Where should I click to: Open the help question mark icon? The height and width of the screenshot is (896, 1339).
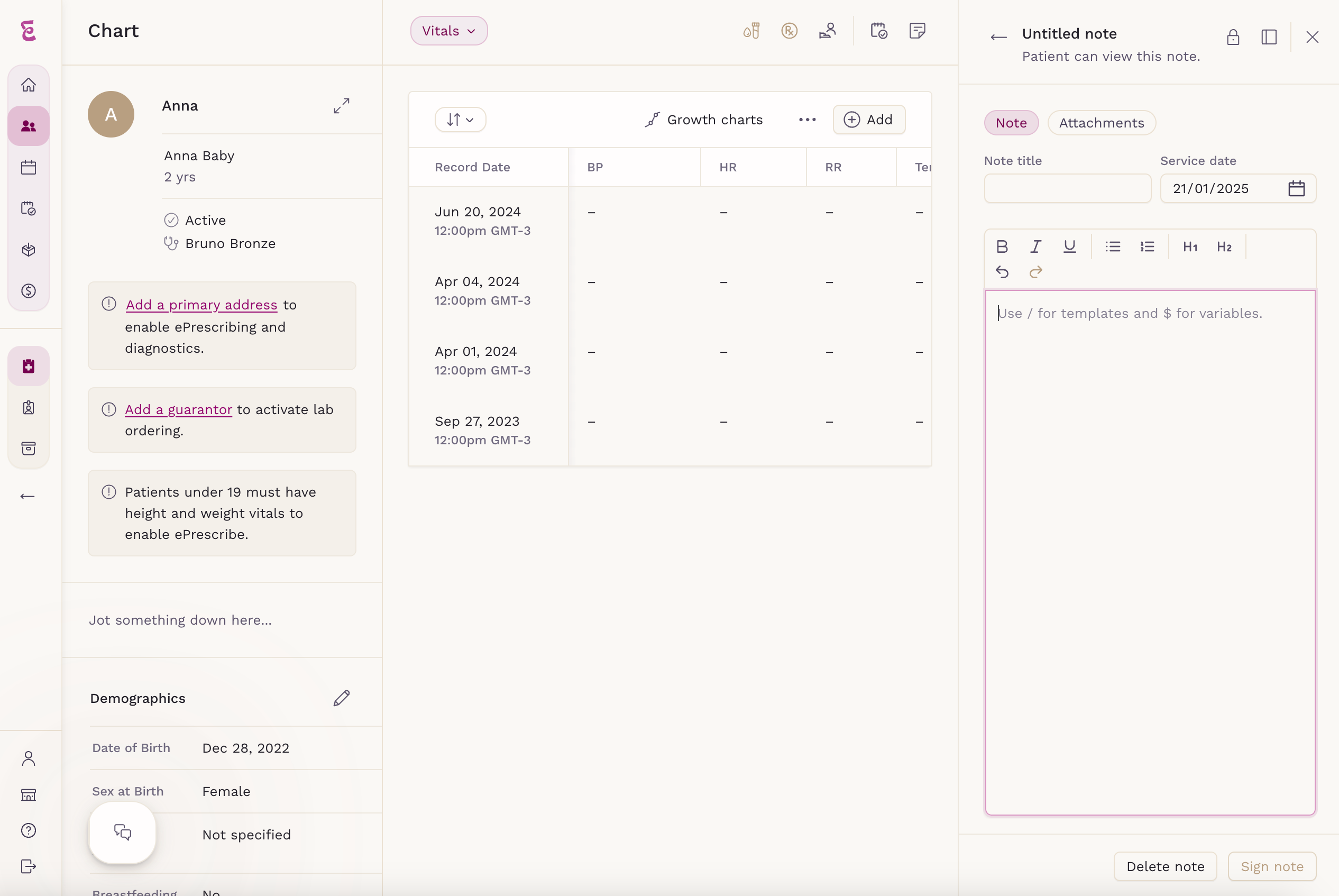tap(29, 830)
